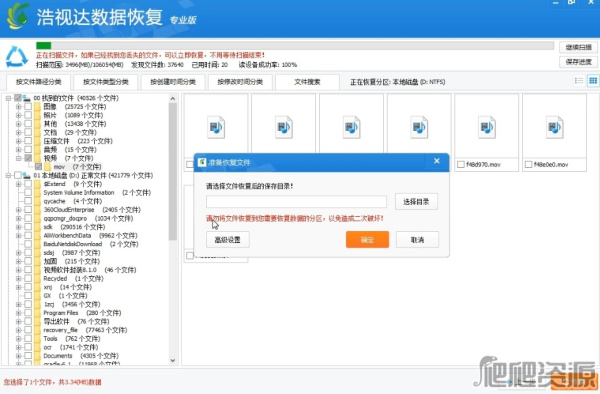Click the 保存进度 button

point(578,62)
